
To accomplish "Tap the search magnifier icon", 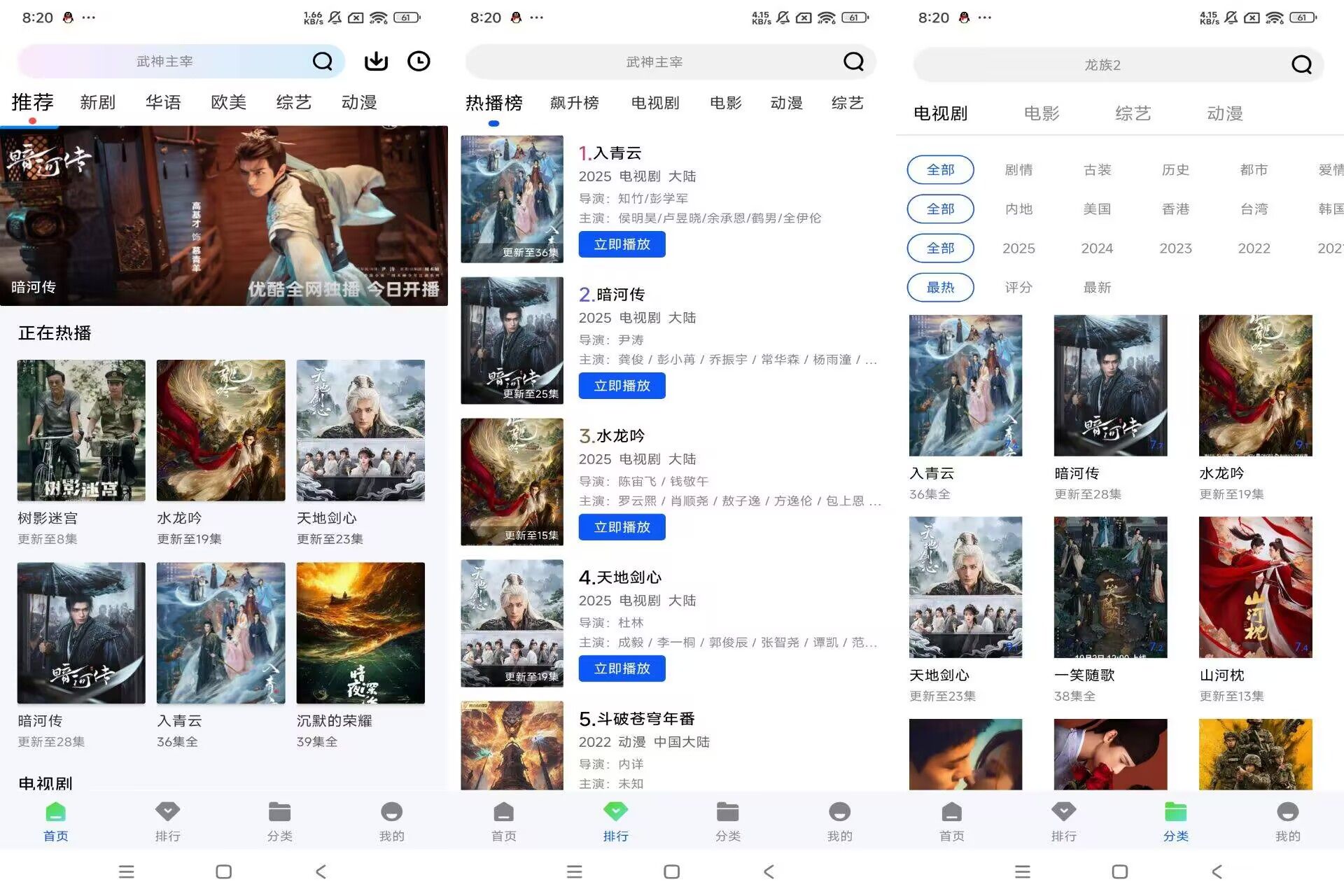I will point(323,61).
